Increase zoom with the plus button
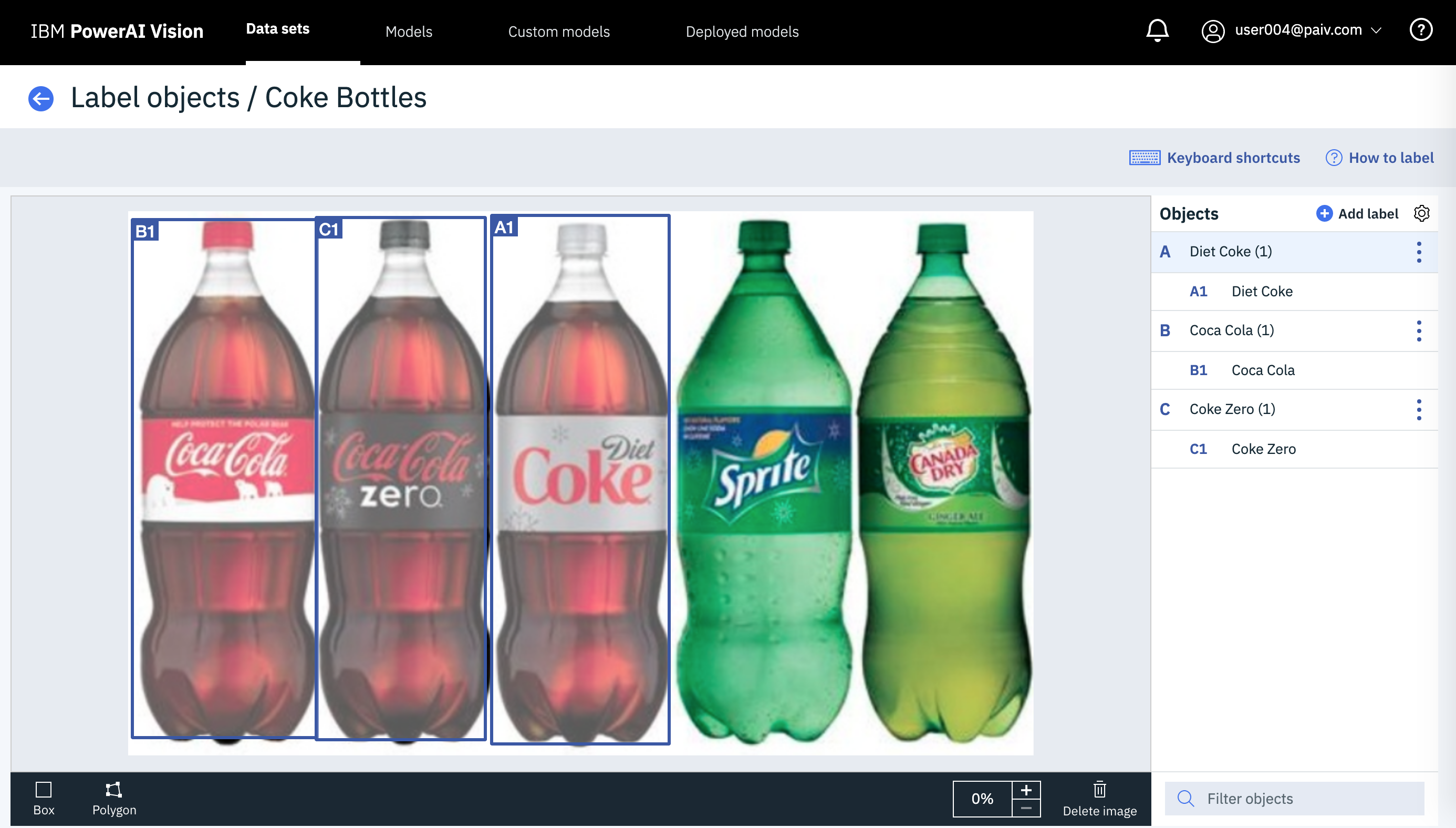This screenshot has width=1456, height=828. click(x=1026, y=790)
